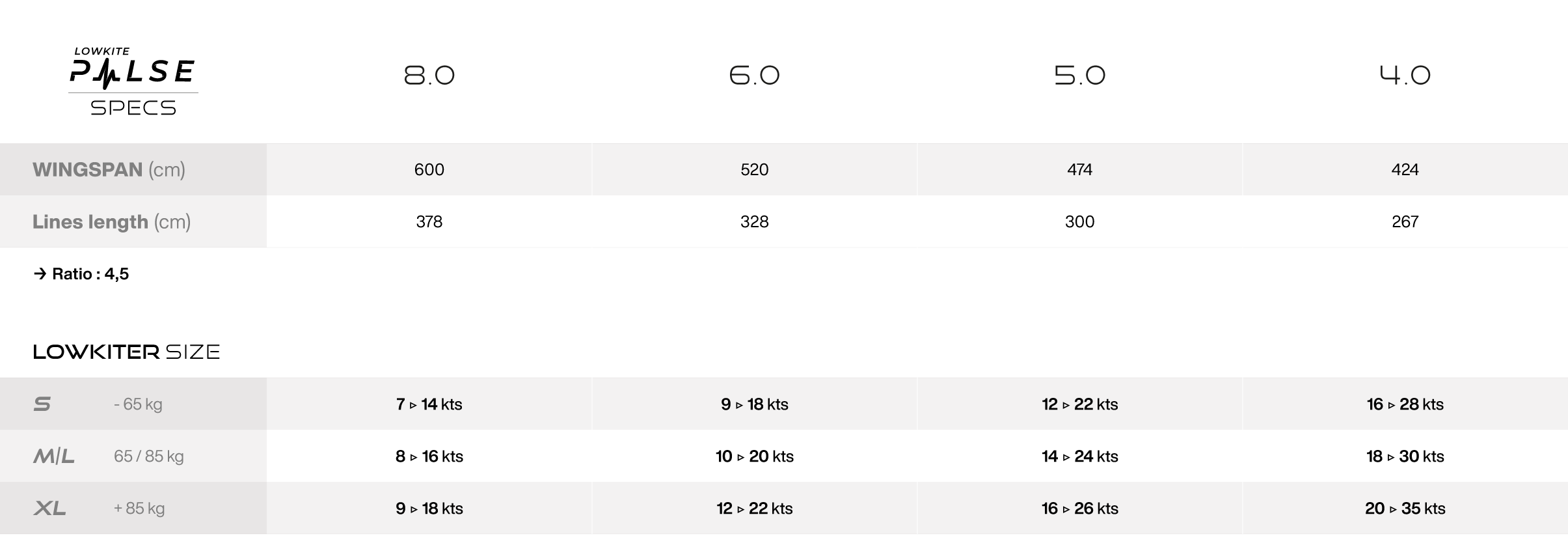Click the + 85 kg weight label

(x=139, y=508)
